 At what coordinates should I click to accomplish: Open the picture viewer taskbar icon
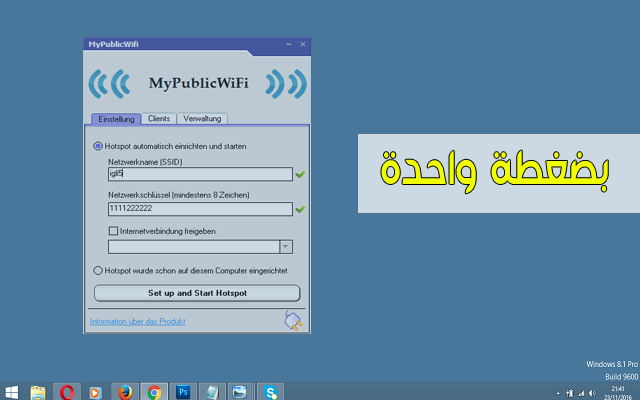(240, 393)
